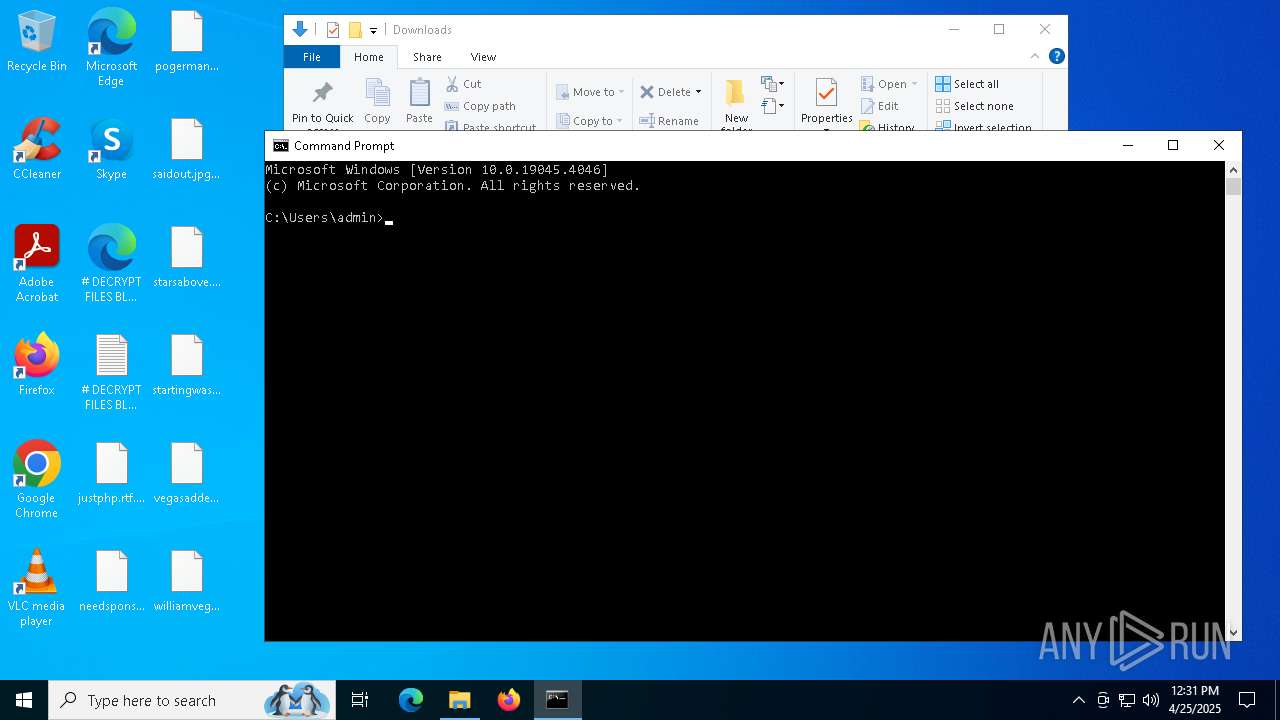
Task: Click the Paste clipboard icon in ribbon
Action: 419,93
